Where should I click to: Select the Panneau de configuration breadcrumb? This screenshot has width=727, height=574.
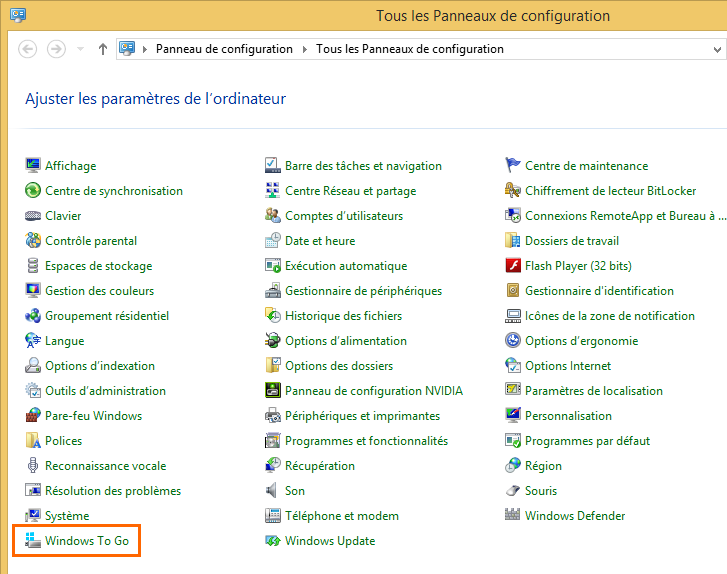tap(224, 49)
